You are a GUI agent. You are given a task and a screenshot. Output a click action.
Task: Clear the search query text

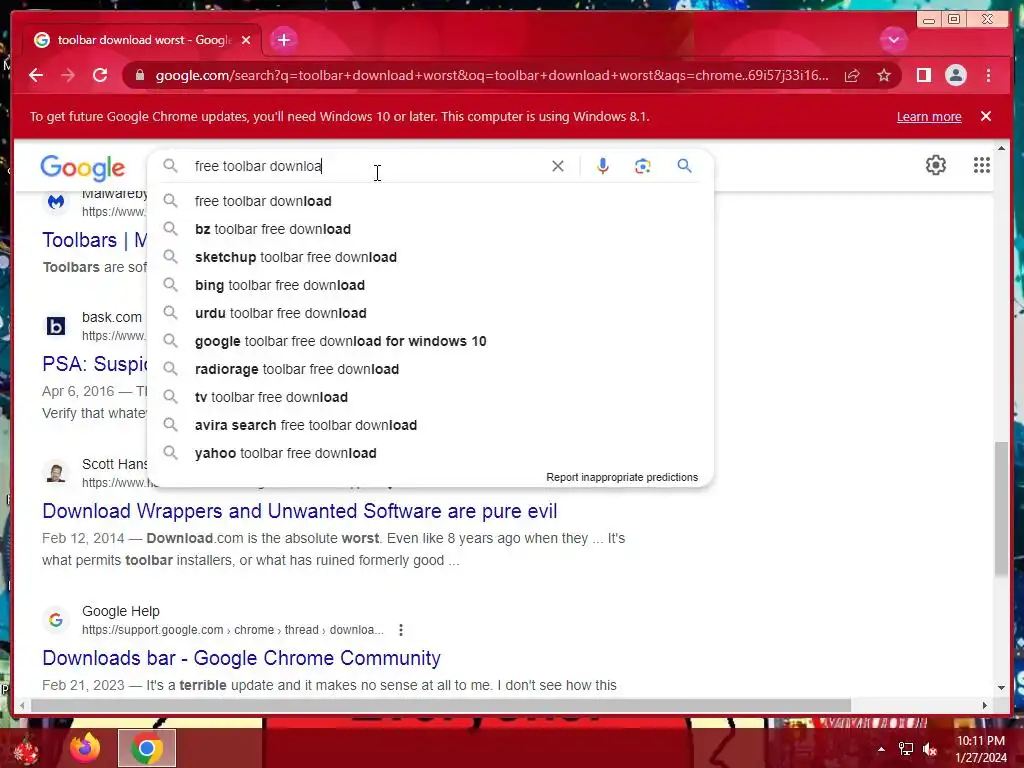[557, 166]
